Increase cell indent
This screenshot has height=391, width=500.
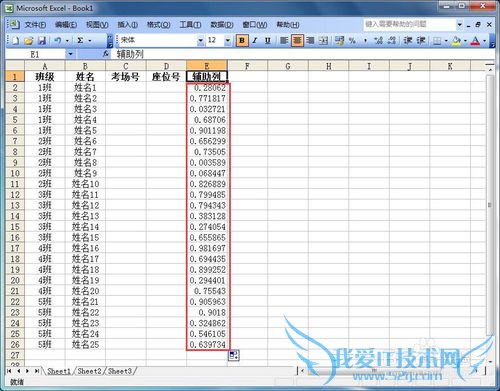421,41
